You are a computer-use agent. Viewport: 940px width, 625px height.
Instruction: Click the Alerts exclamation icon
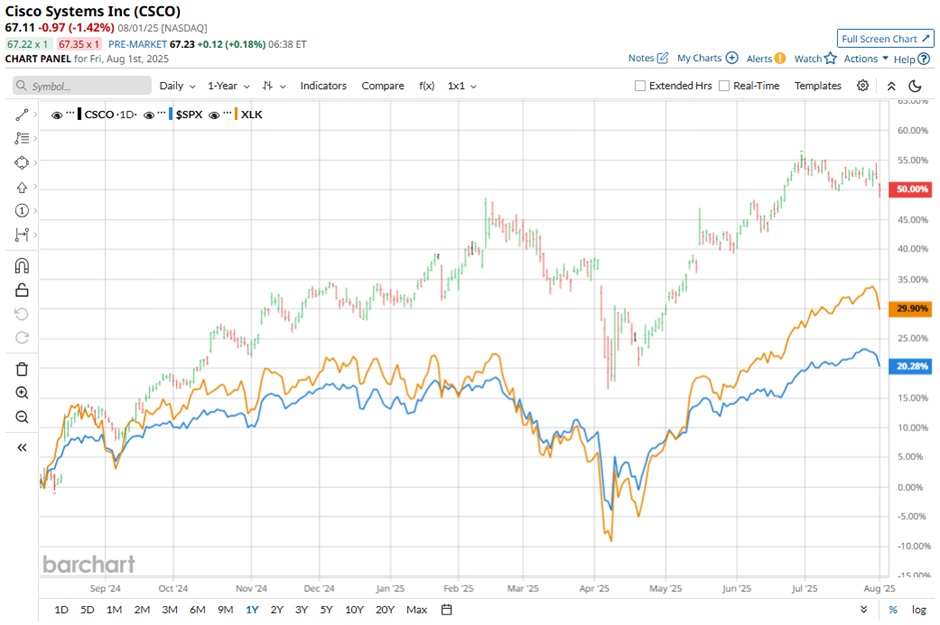(779, 58)
